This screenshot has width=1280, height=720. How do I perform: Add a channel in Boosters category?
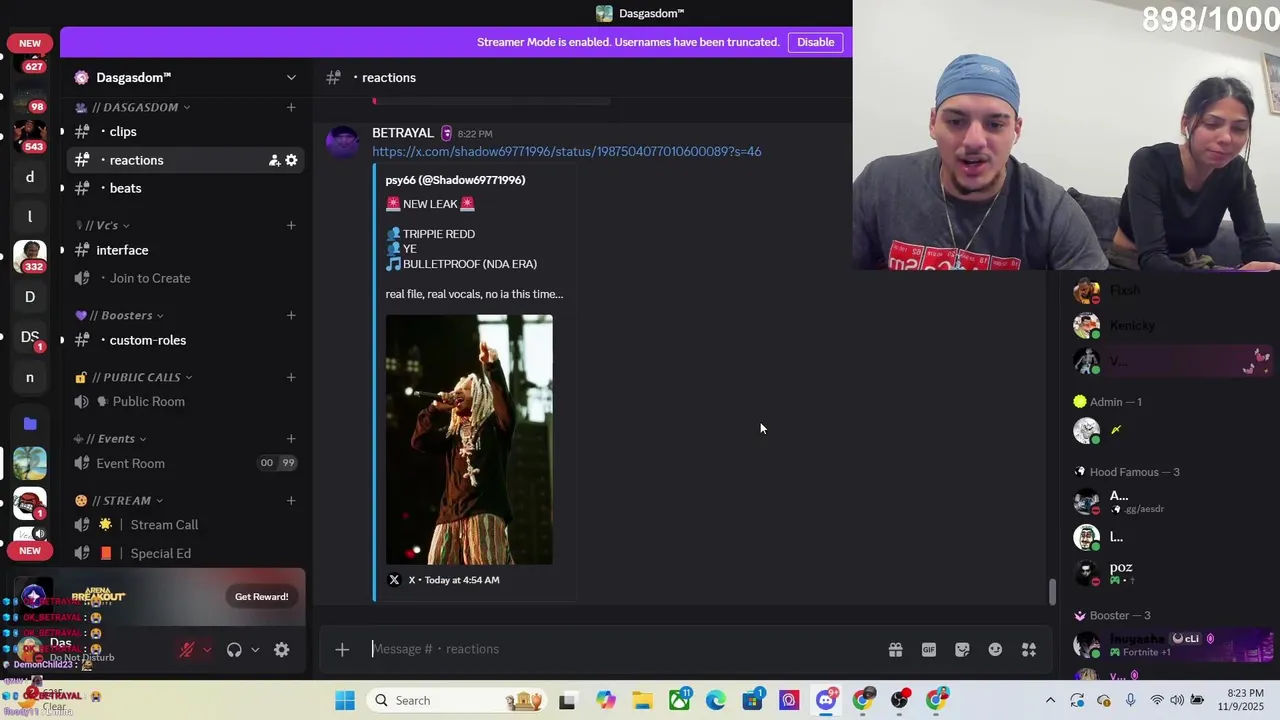tap(291, 315)
